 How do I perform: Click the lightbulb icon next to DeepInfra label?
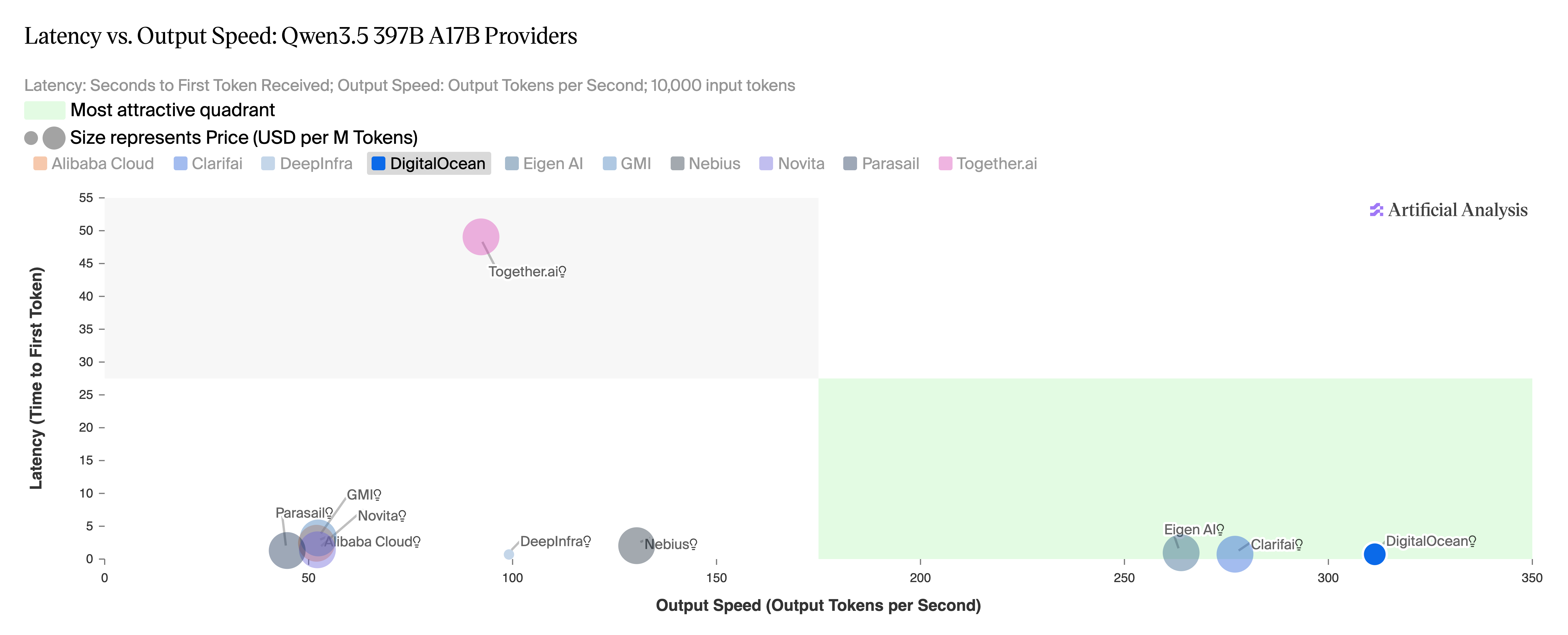coord(587,541)
